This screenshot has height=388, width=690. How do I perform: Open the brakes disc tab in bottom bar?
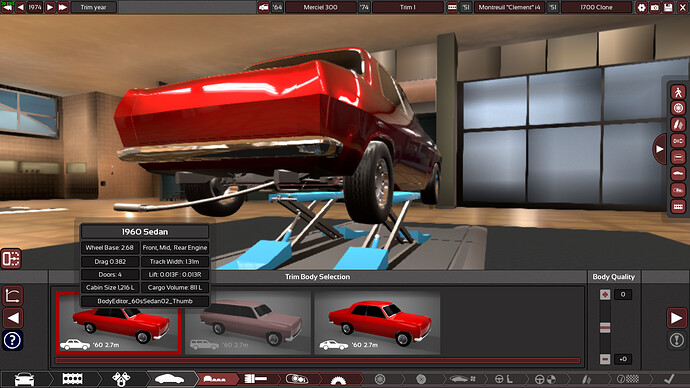421,379
